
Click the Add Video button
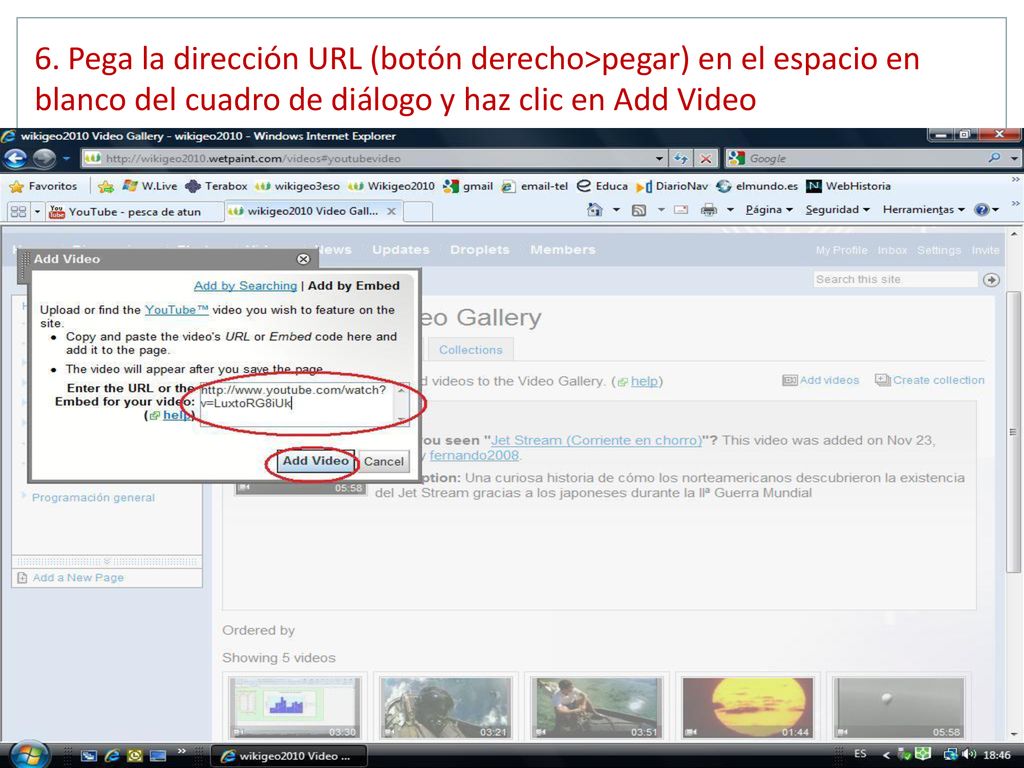tap(315, 461)
